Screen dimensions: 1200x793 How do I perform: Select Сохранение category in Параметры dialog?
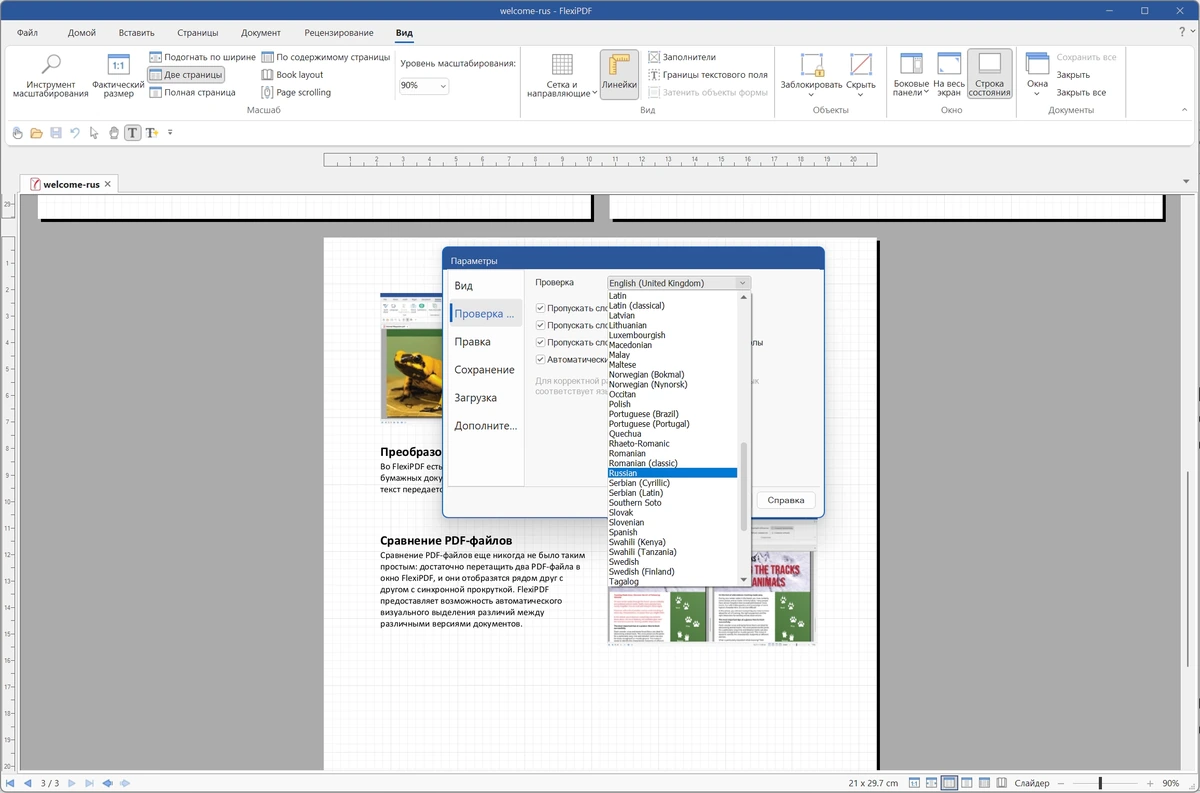[x=484, y=370]
